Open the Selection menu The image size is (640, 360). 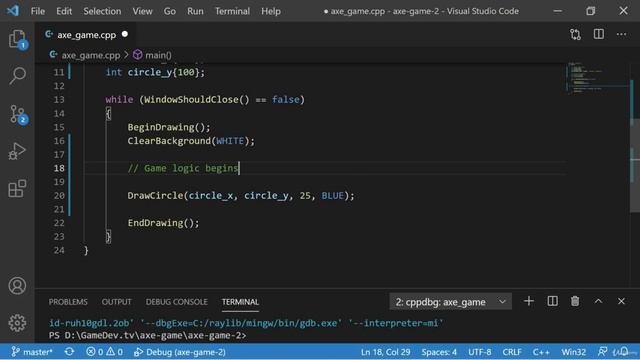[x=102, y=11]
